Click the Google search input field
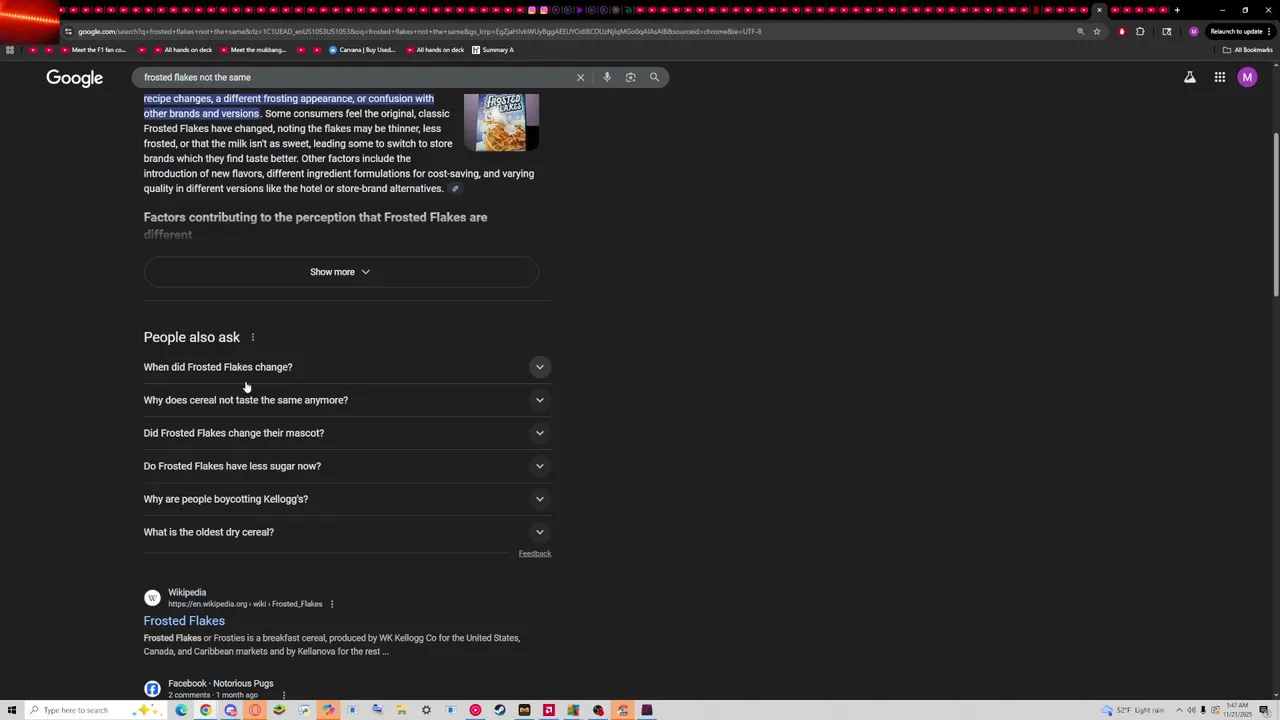 (x=355, y=77)
